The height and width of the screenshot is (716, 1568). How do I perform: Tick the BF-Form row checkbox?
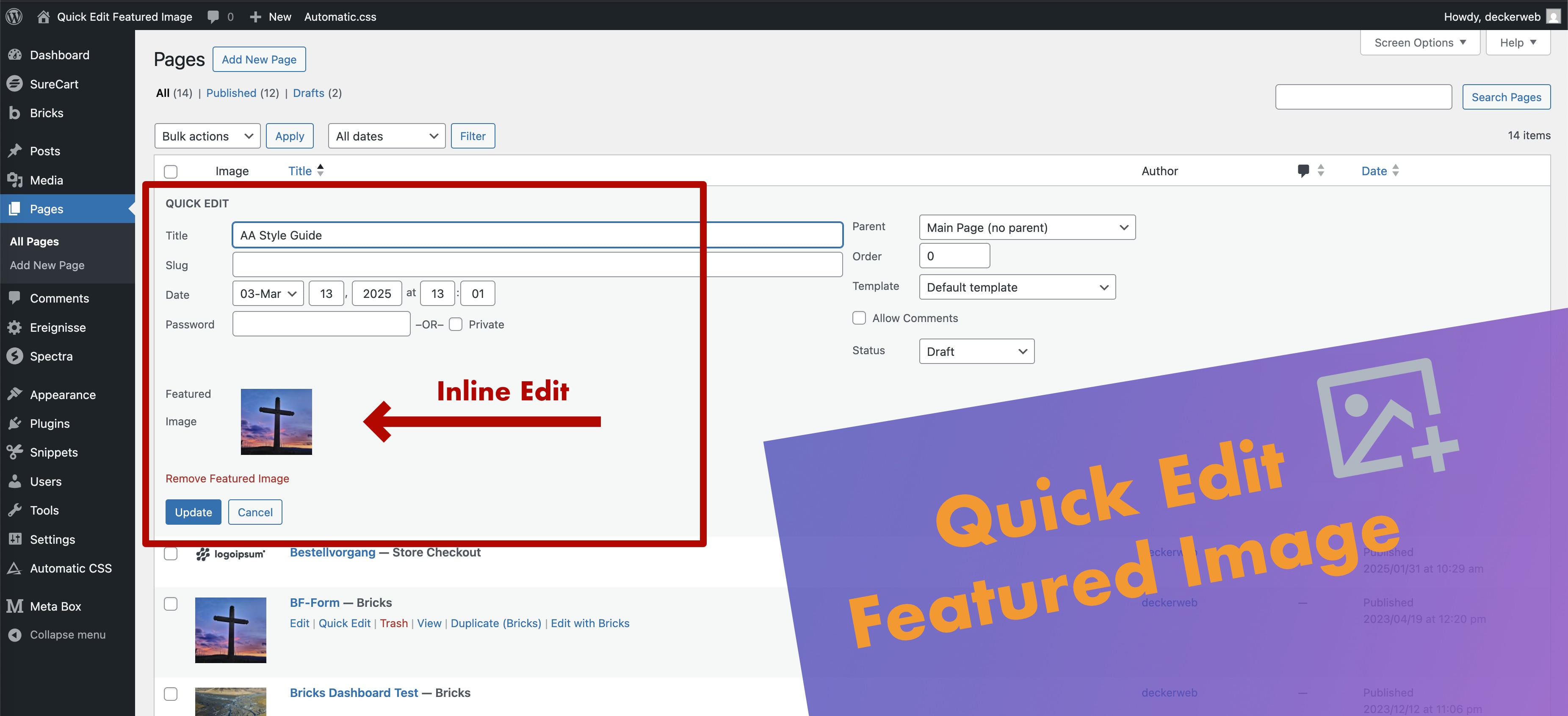click(x=171, y=603)
